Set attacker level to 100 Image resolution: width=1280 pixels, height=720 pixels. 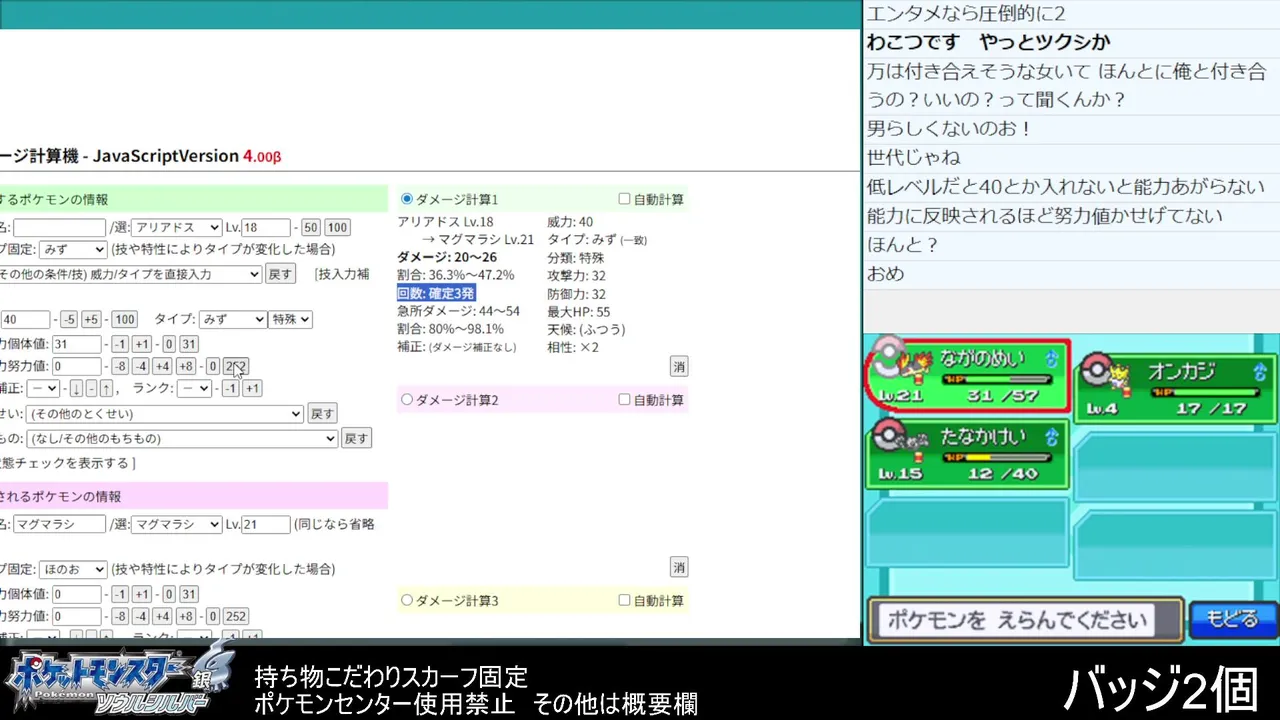tap(337, 228)
